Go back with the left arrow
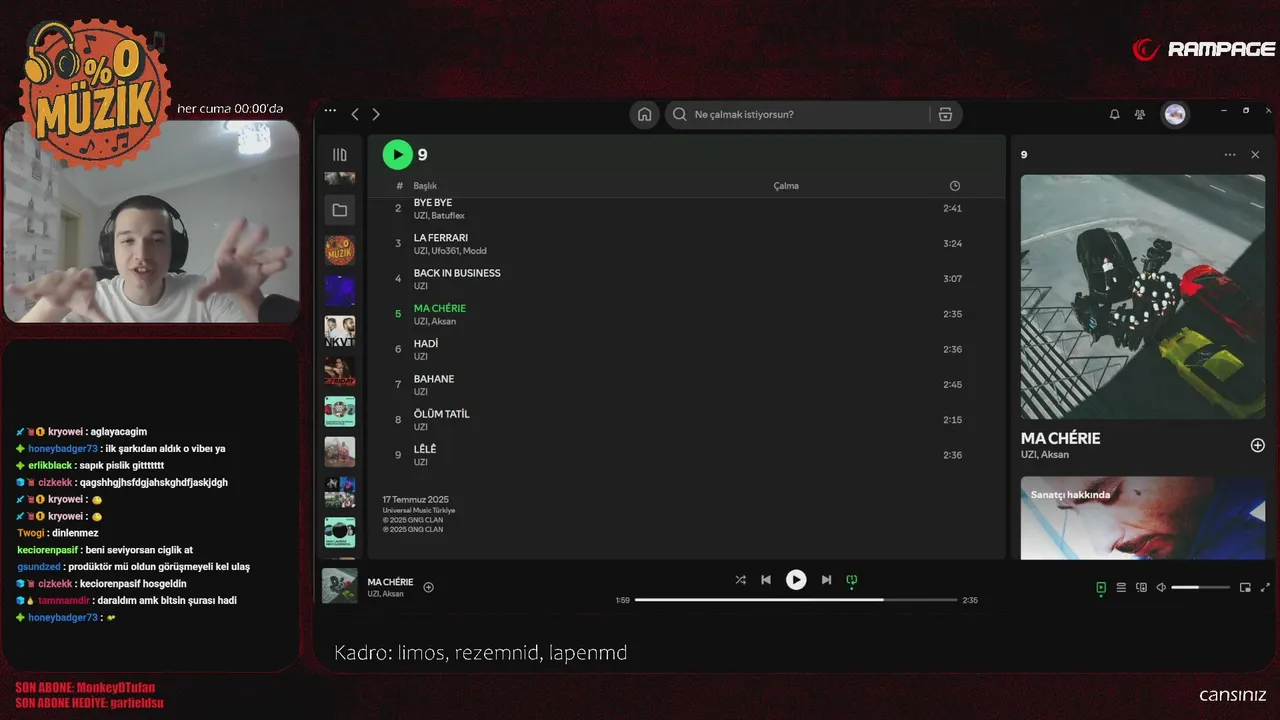This screenshot has height=720, width=1280. 355,114
